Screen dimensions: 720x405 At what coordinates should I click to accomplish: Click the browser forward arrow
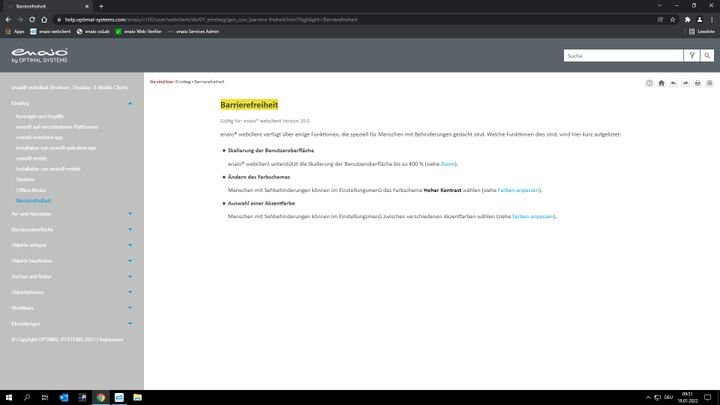(20, 20)
